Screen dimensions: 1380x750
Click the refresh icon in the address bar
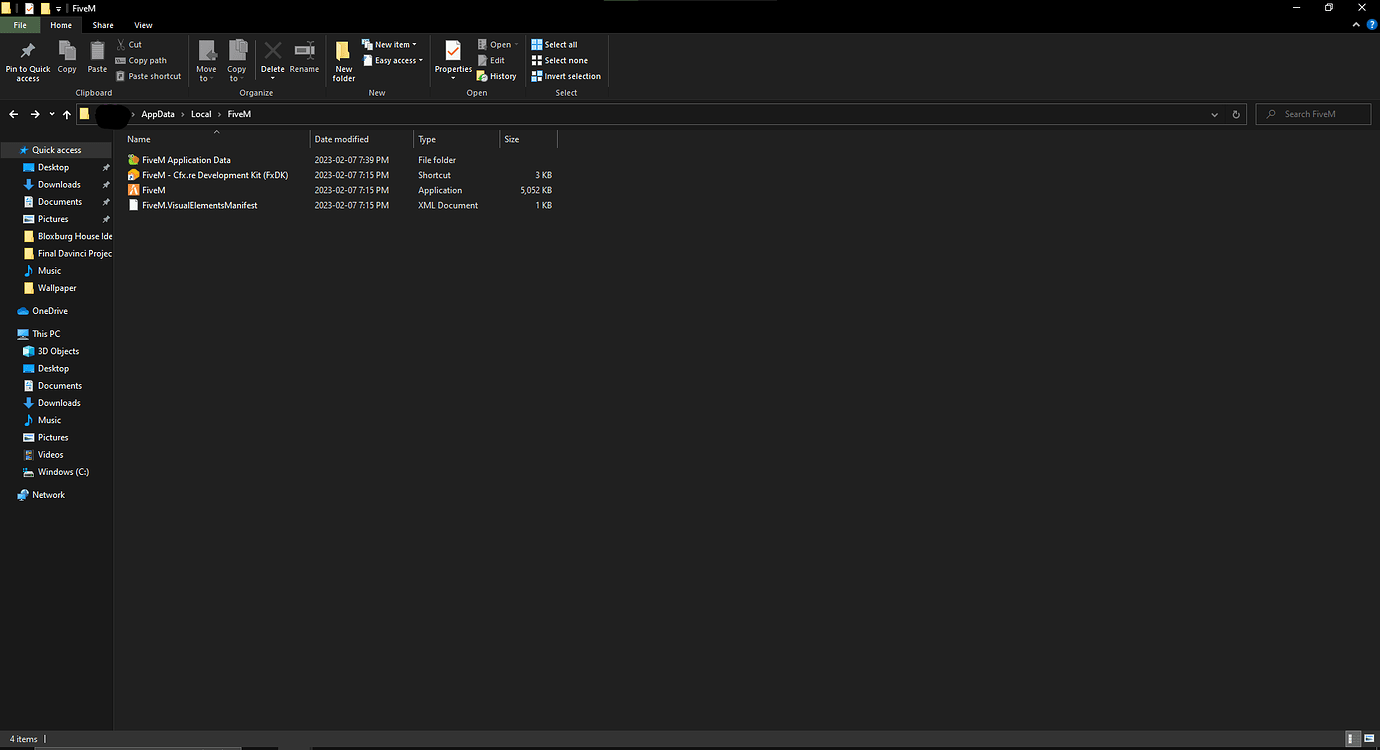(1235, 114)
